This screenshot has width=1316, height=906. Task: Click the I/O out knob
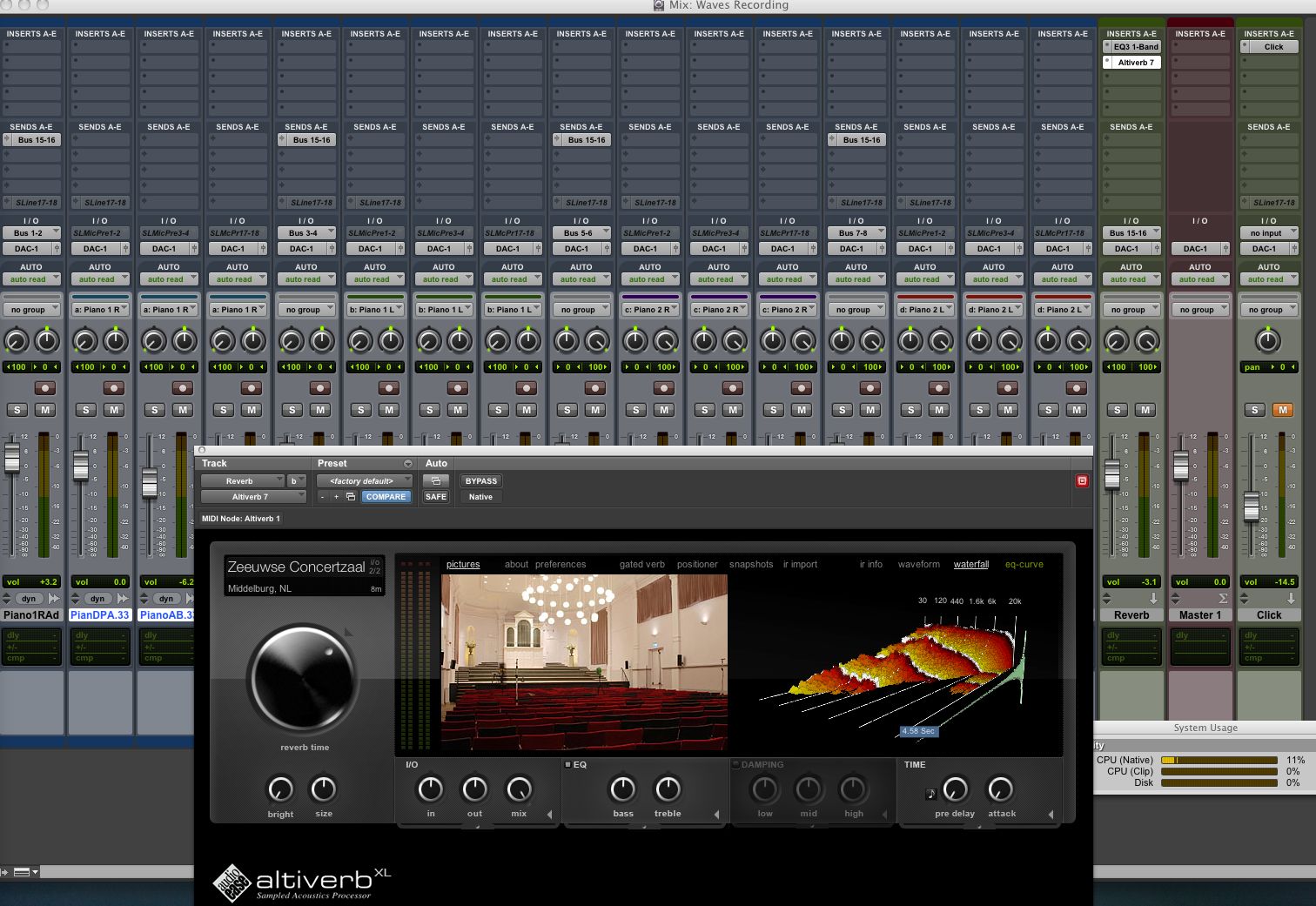point(474,789)
